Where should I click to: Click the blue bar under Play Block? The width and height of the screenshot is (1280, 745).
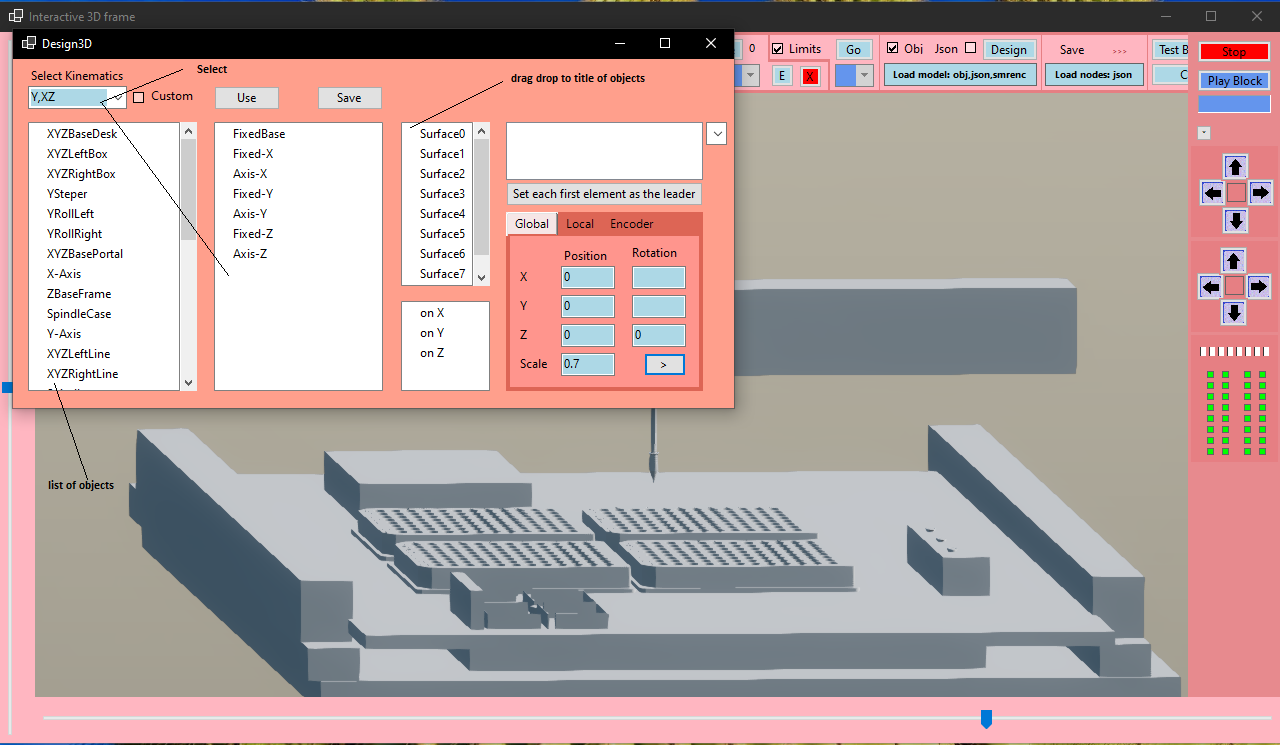click(1234, 104)
